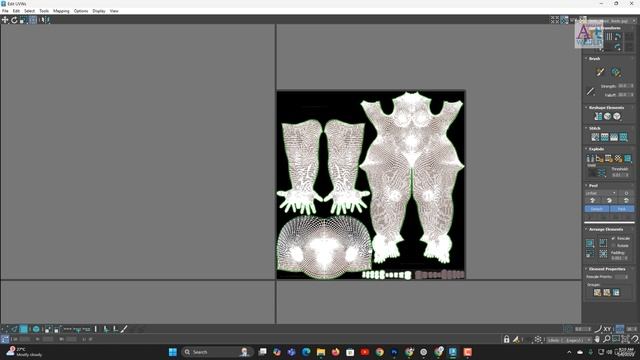Click the Pack button in Peel panel

(x=622, y=209)
